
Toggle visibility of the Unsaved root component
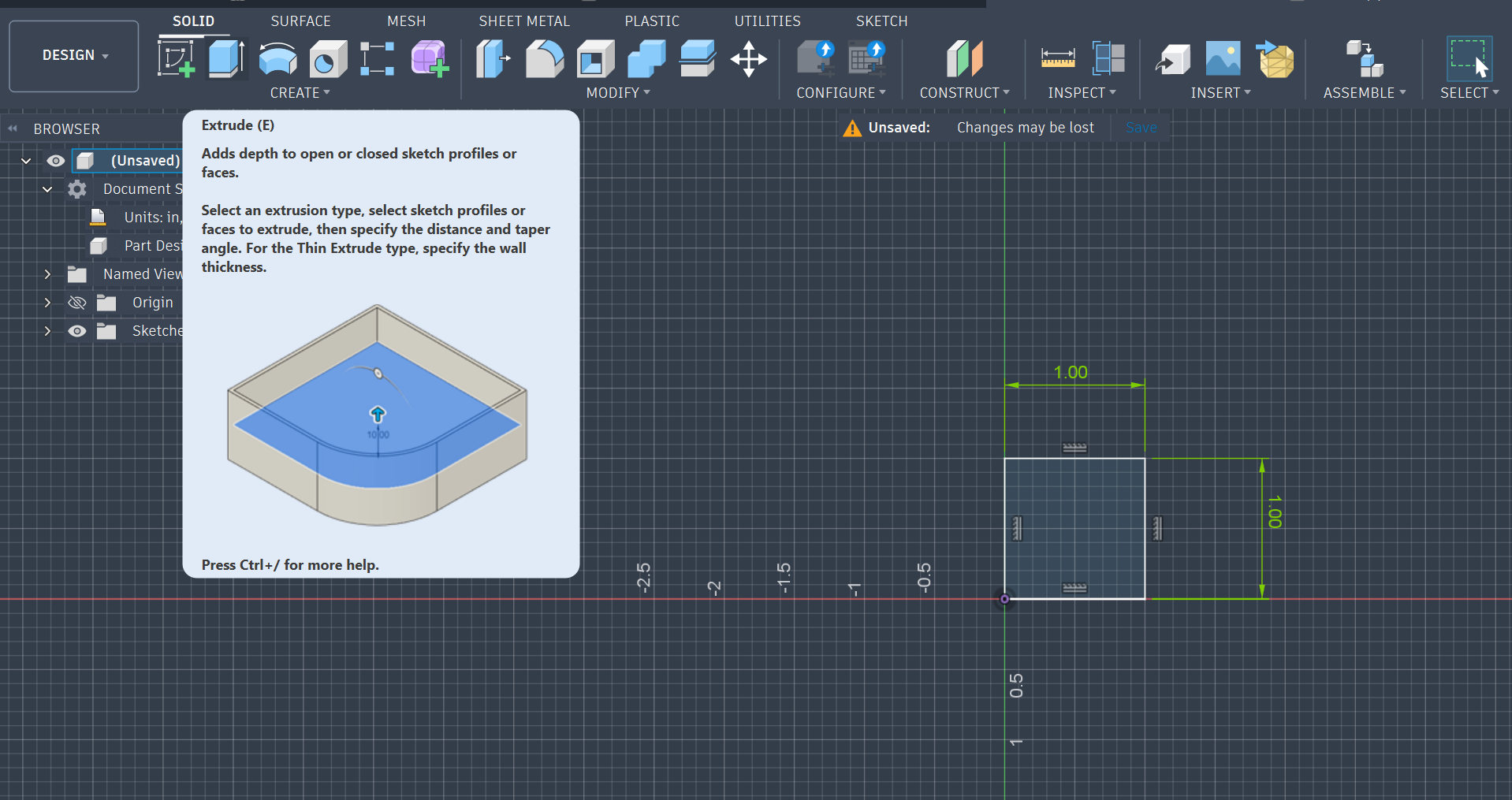coord(55,161)
